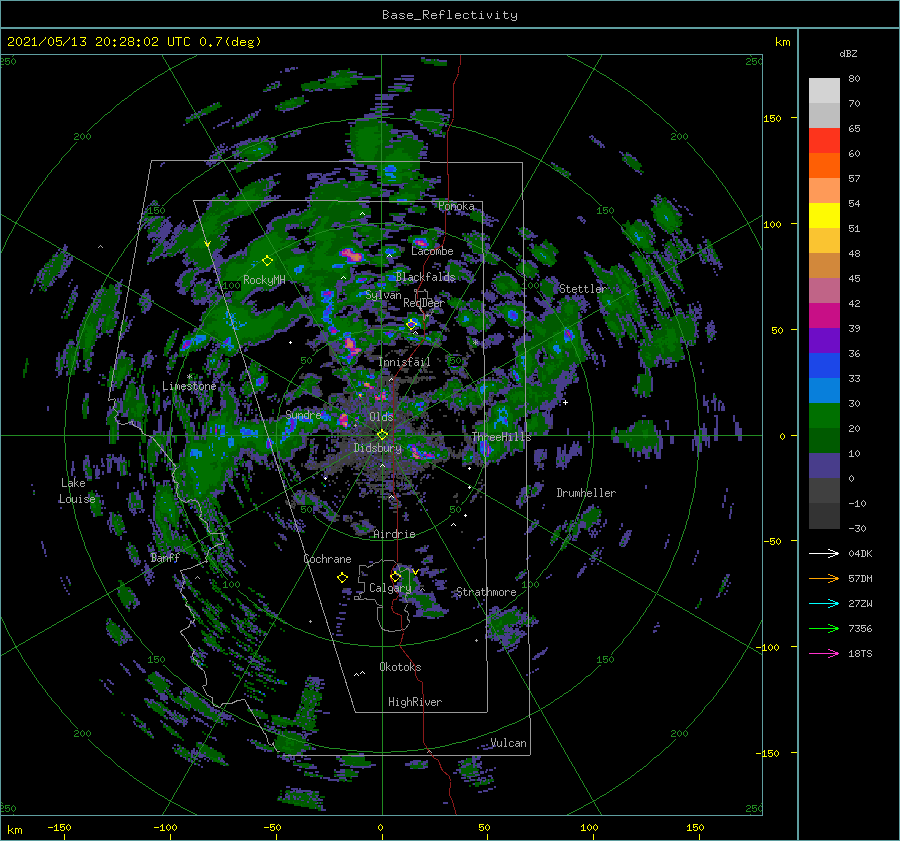Select the light gray swatch below 80
Screen dimensions: 900x841
tap(824, 91)
